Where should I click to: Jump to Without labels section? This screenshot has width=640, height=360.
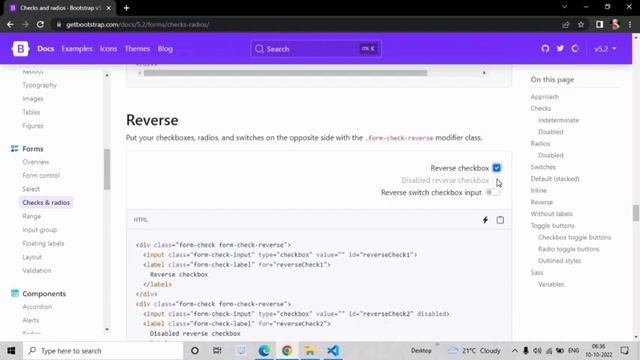[551, 214]
